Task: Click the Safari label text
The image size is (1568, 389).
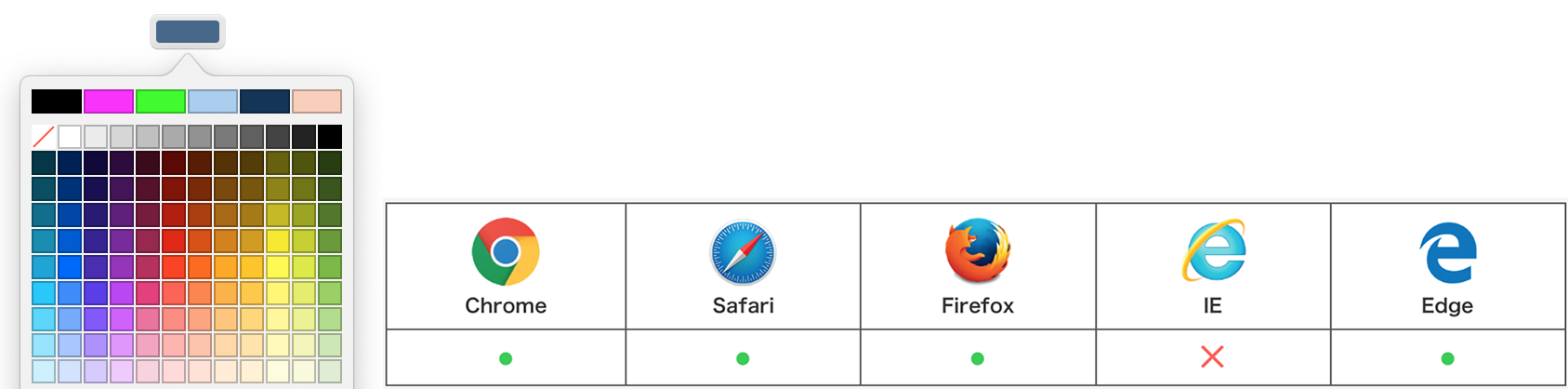Action: click(x=743, y=305)
